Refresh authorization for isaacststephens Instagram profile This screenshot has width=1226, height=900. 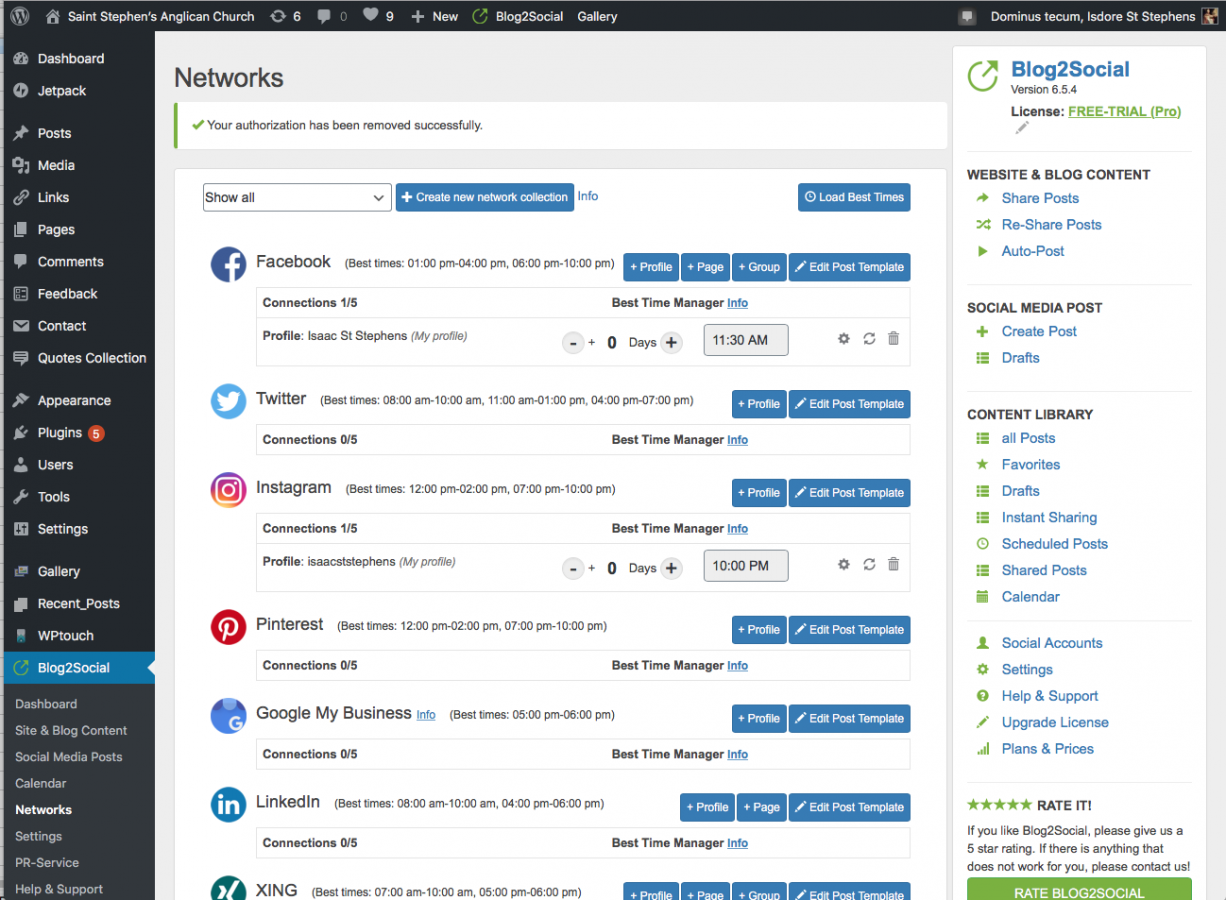[869, 564]
